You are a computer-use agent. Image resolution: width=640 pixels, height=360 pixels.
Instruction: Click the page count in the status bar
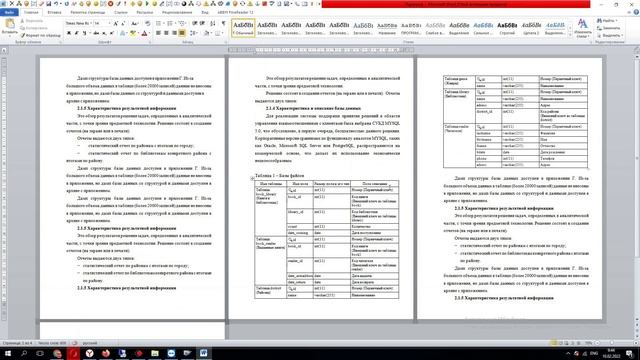17,343
